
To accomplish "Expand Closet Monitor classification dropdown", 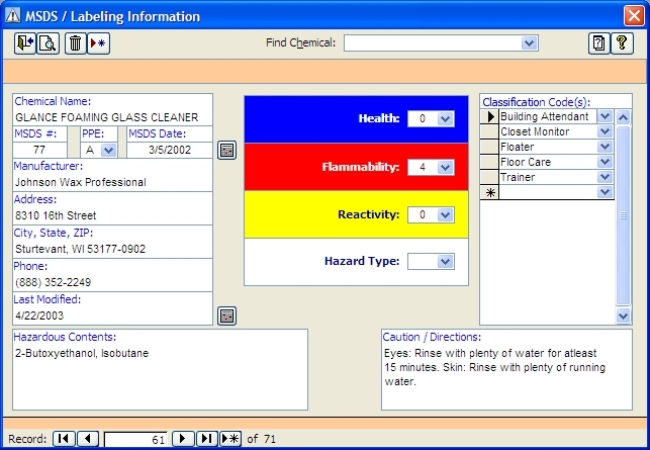I will point(605,132).
